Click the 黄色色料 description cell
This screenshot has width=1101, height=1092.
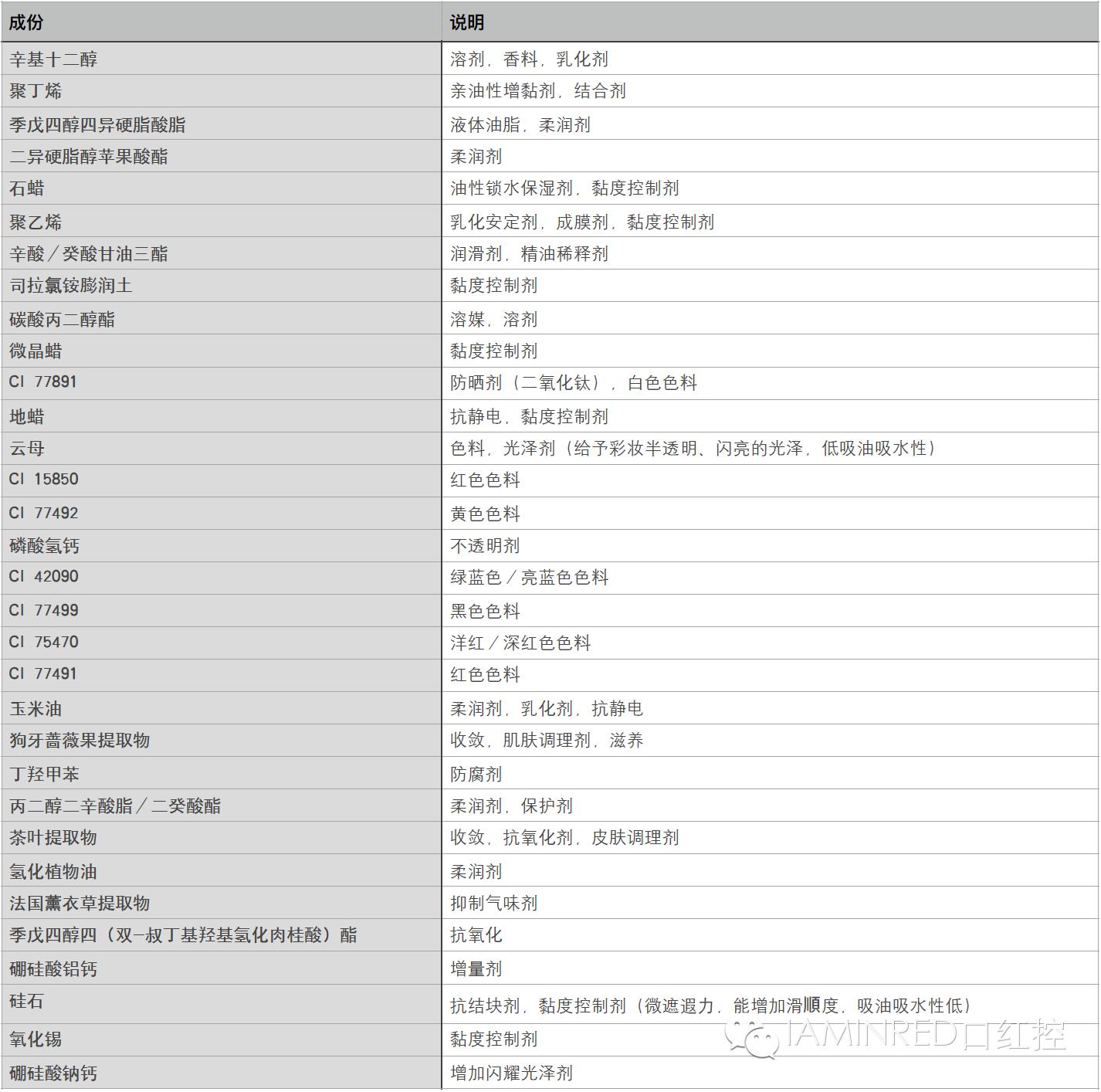(x=485, y=514)
